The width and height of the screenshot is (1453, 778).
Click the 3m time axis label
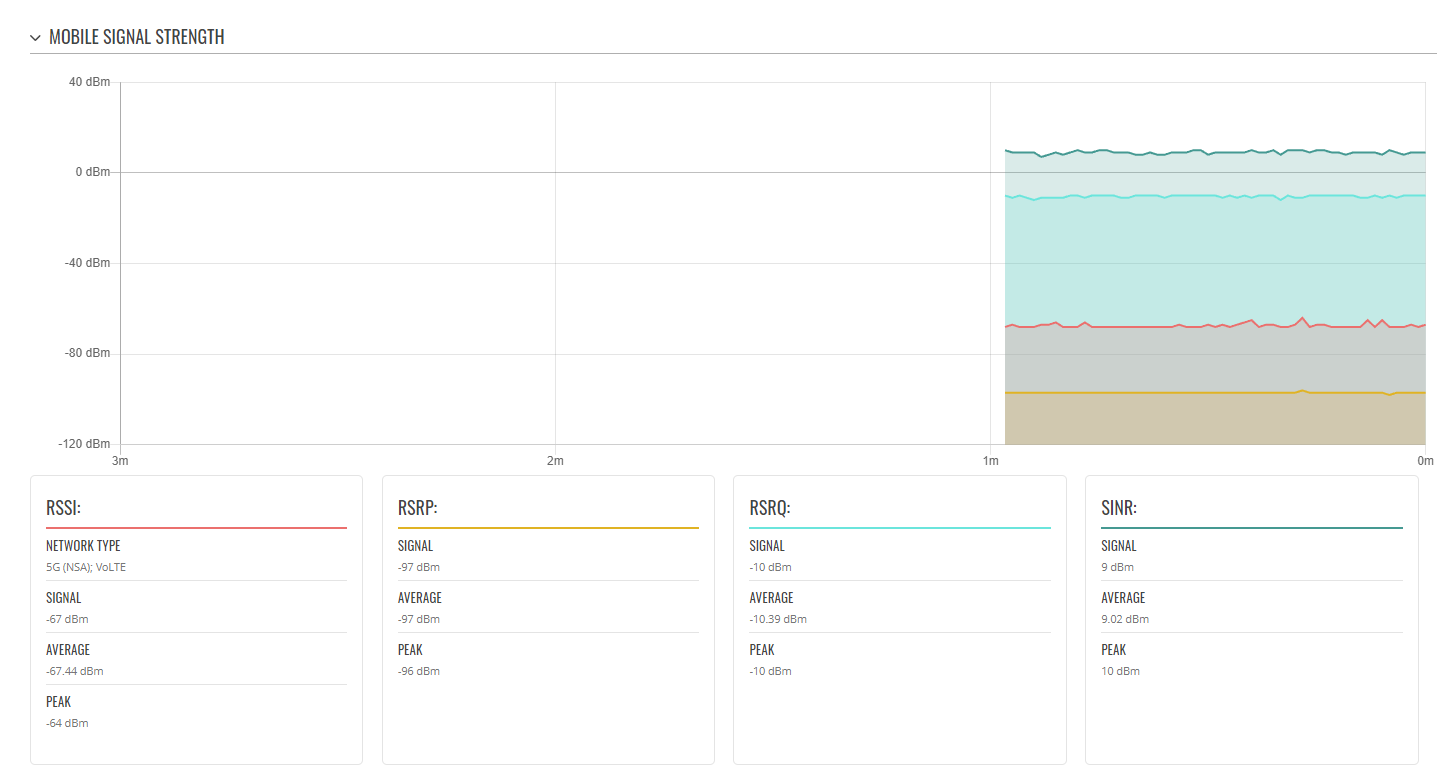tap(120, 461)
